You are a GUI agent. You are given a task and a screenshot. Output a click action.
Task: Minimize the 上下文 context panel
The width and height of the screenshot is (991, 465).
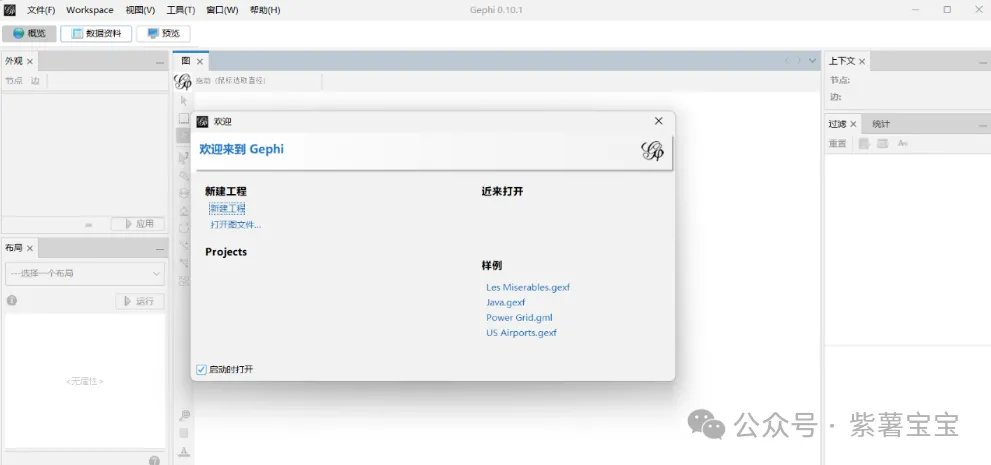[980, 62]
